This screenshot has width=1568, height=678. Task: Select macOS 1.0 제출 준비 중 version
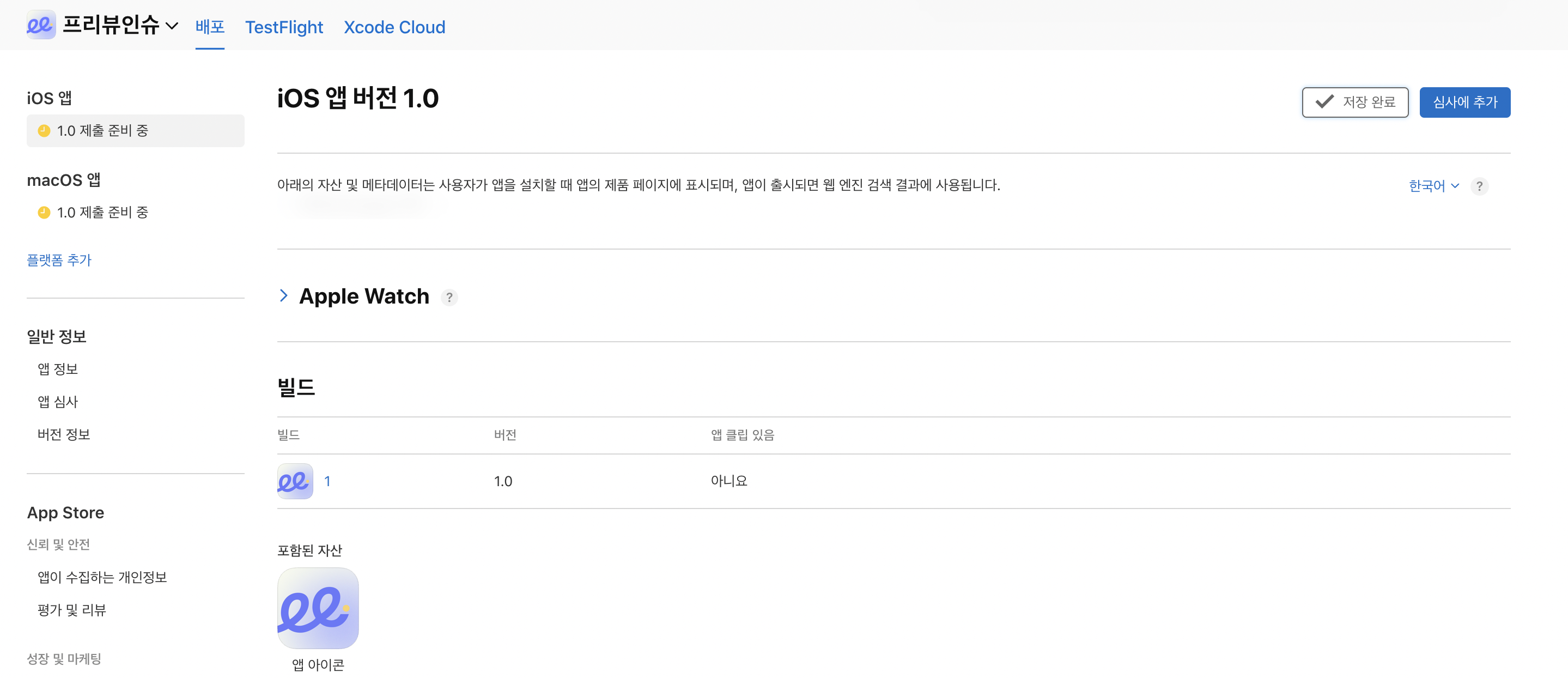[102, 212]
